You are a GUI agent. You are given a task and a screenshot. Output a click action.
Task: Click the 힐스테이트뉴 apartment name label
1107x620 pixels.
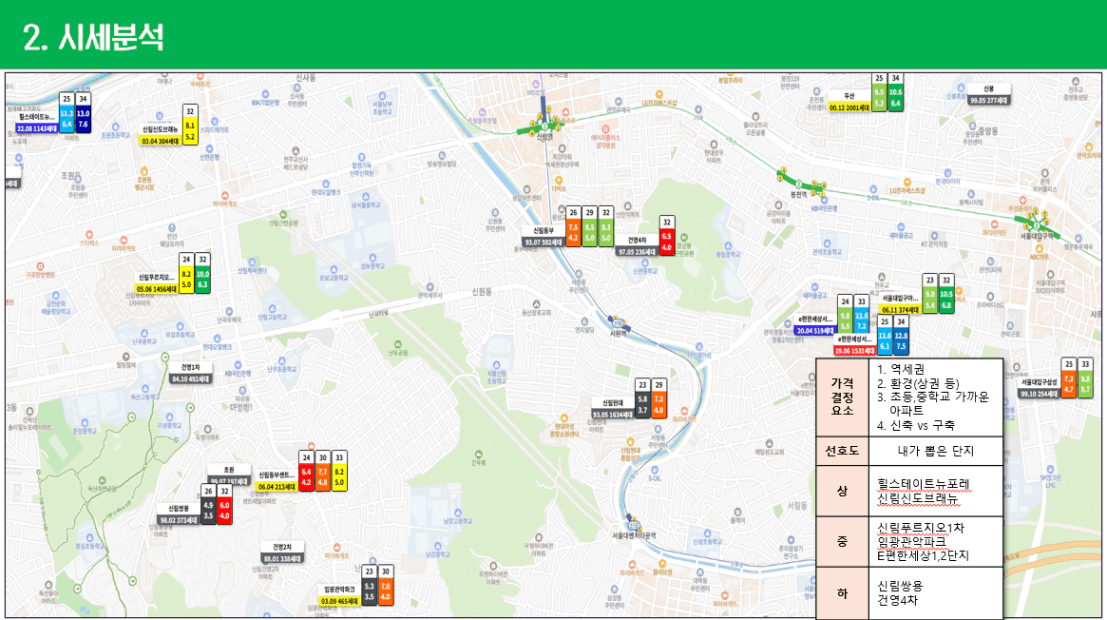(37, 117)
